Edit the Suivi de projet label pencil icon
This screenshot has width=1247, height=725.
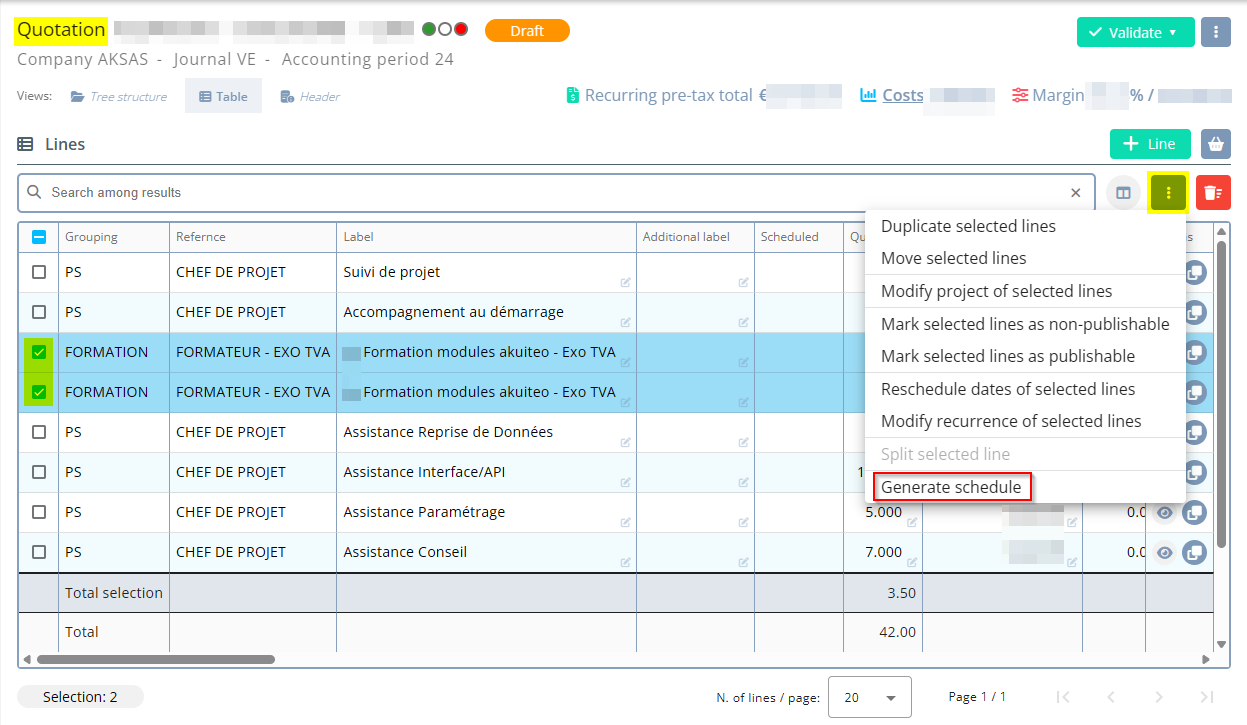625,283
